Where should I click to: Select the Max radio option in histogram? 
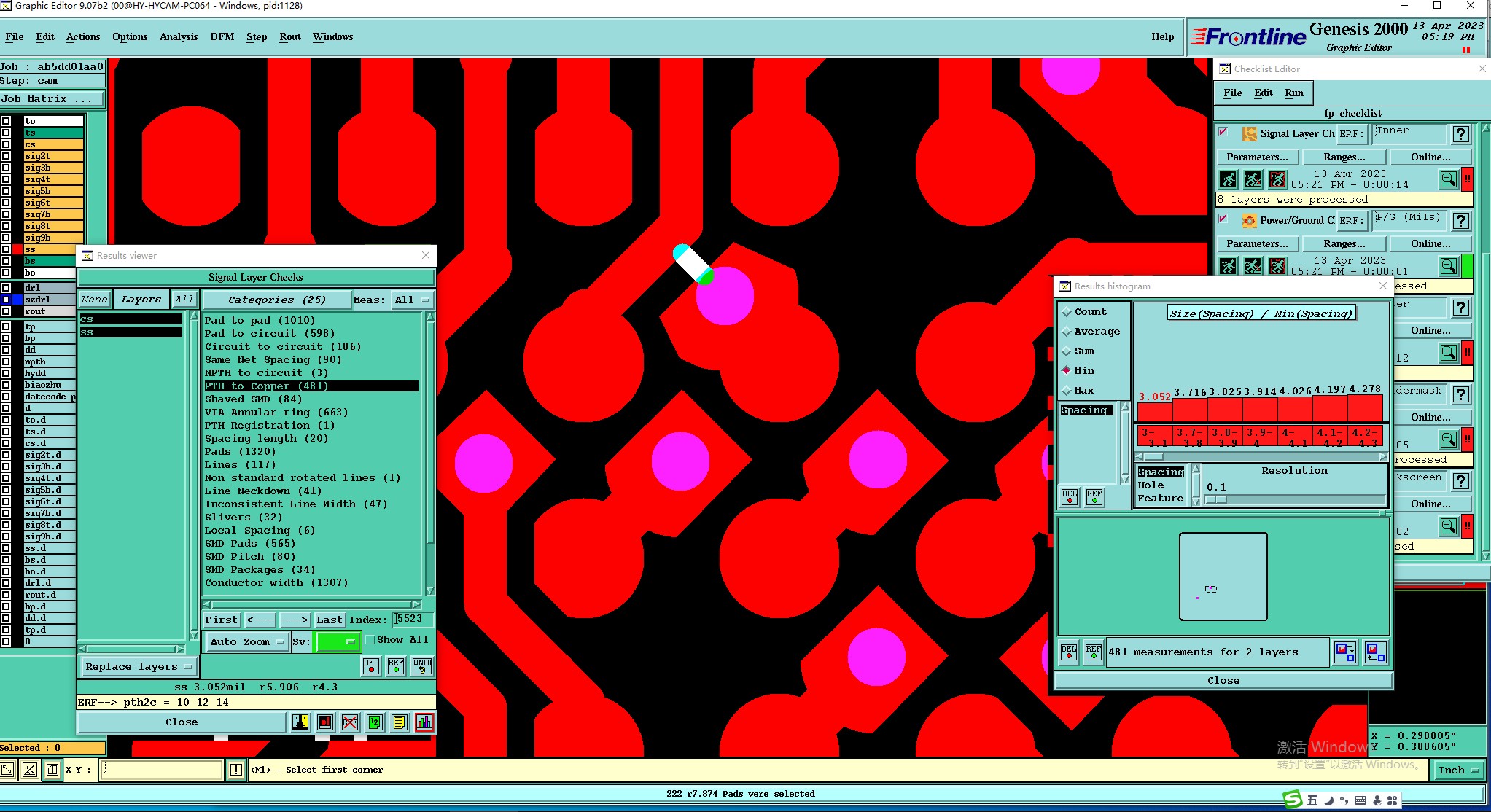[x=1067, y=391]
